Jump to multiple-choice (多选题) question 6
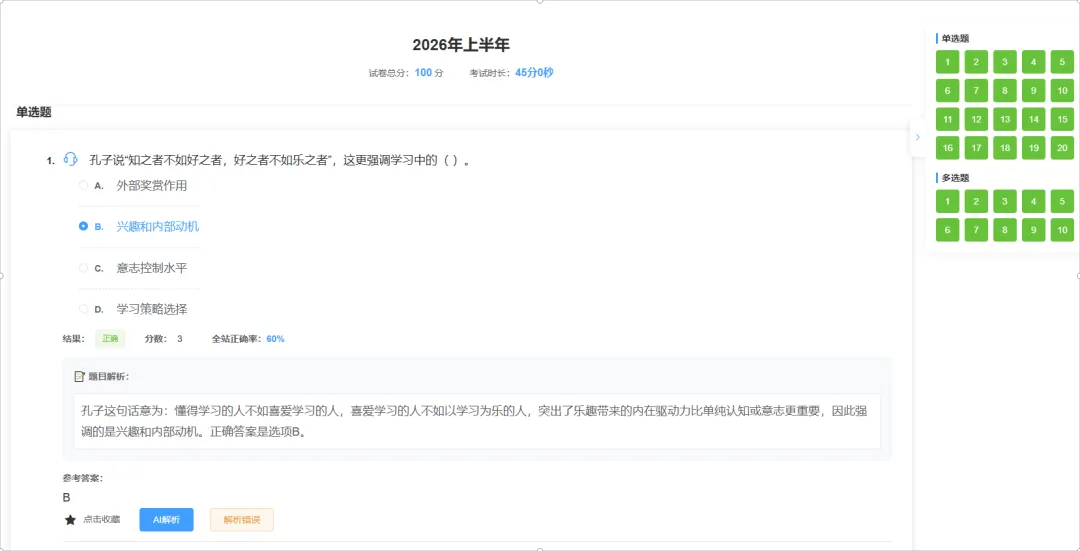1080x551 pixels. point(948,230)
